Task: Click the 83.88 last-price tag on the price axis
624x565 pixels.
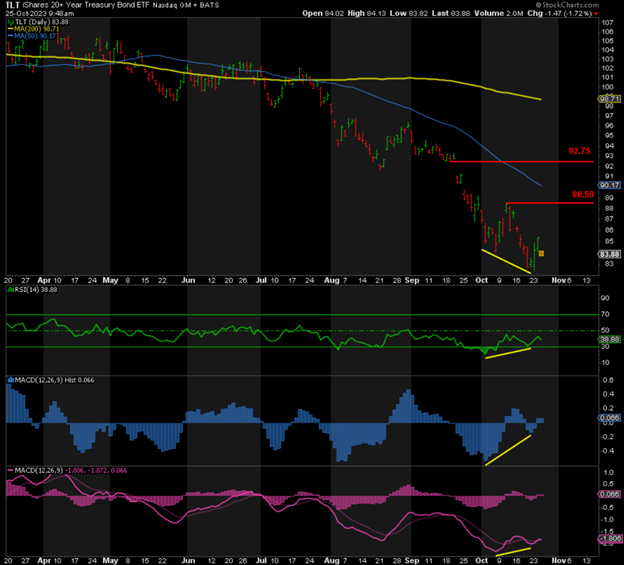Action: coord(610,254)
